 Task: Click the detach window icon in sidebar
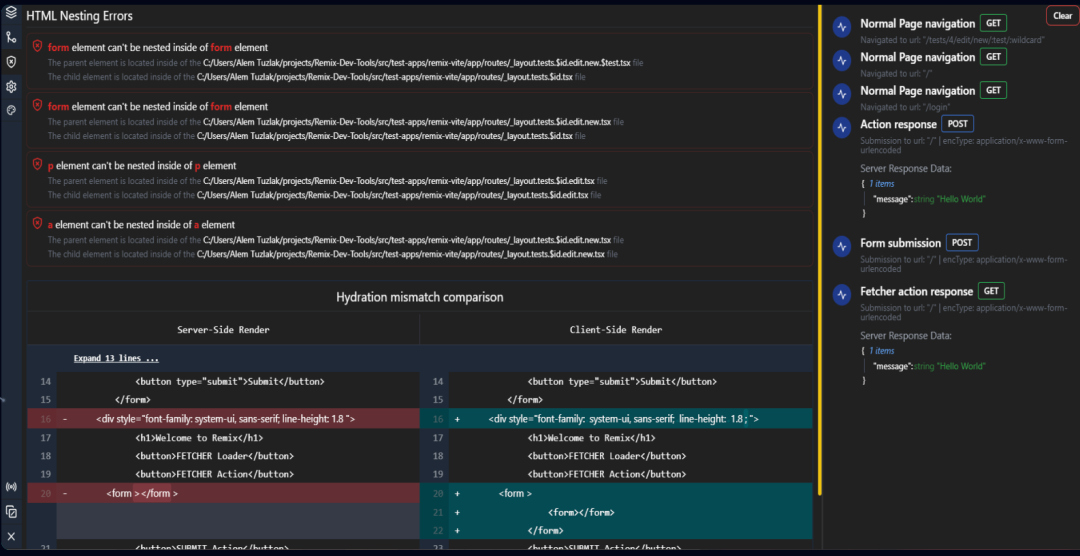(x=11, y=511)
